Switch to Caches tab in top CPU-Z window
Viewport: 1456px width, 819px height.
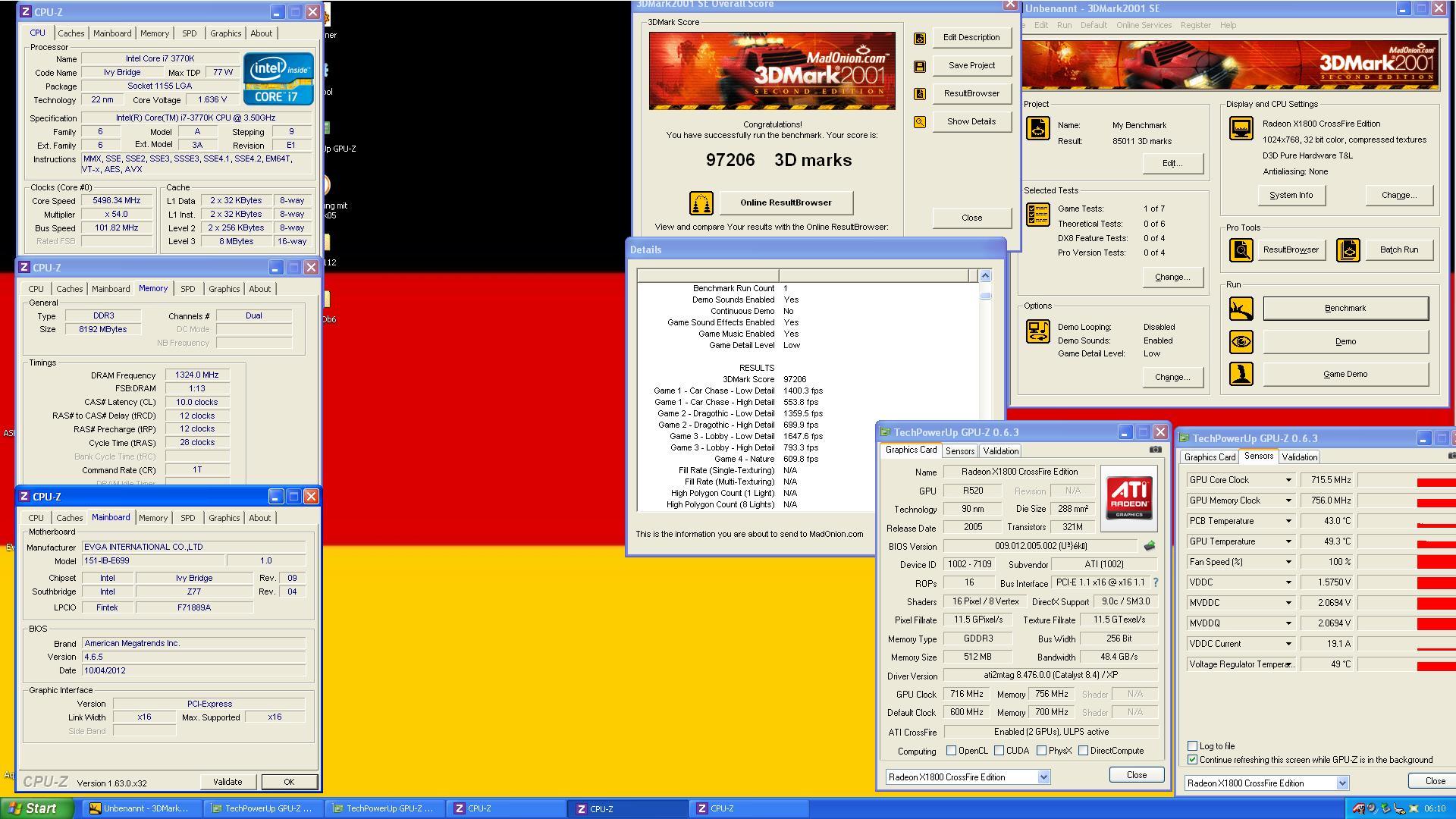[71, 33]
